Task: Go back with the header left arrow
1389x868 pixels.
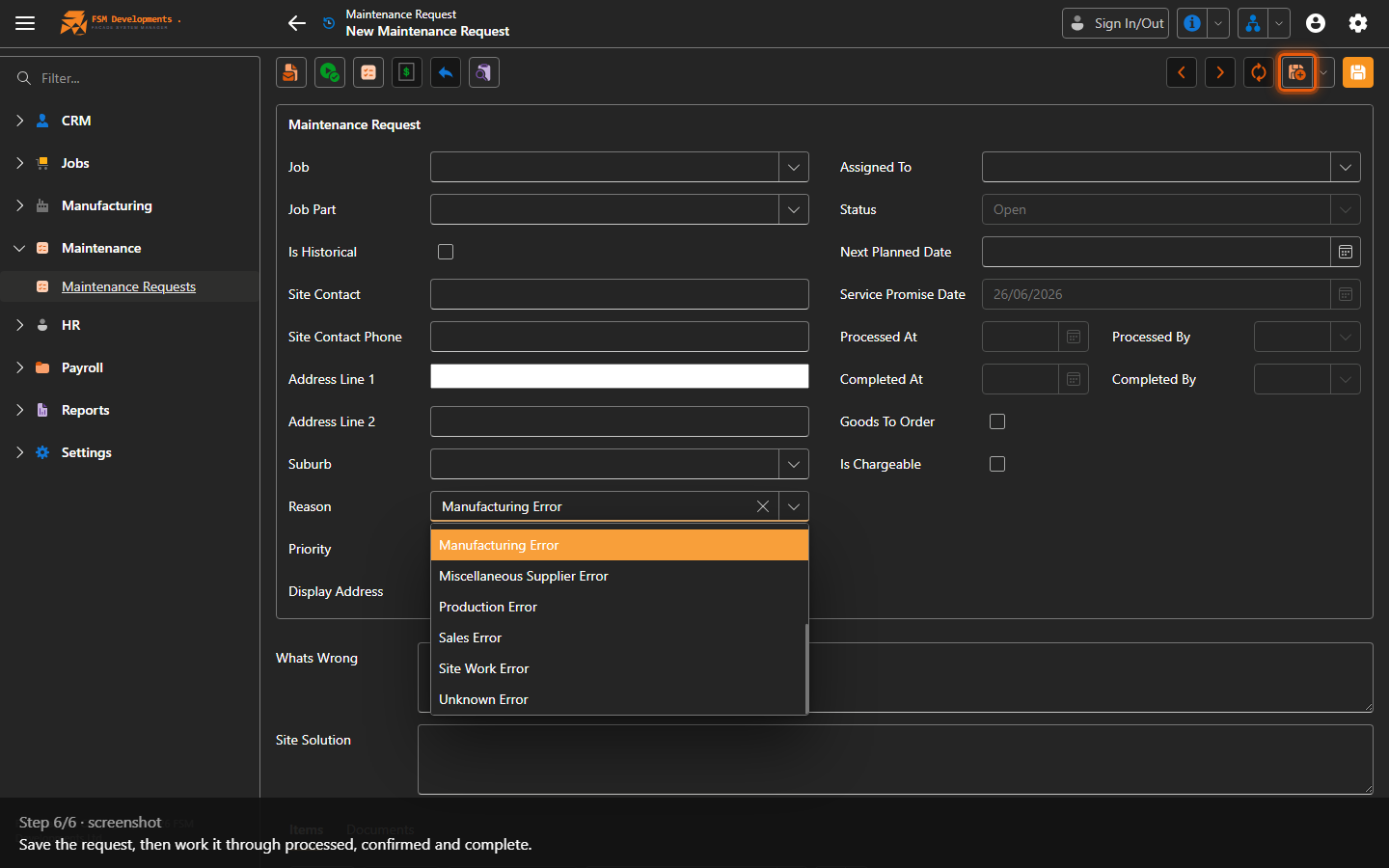Action: pos(297,23)
